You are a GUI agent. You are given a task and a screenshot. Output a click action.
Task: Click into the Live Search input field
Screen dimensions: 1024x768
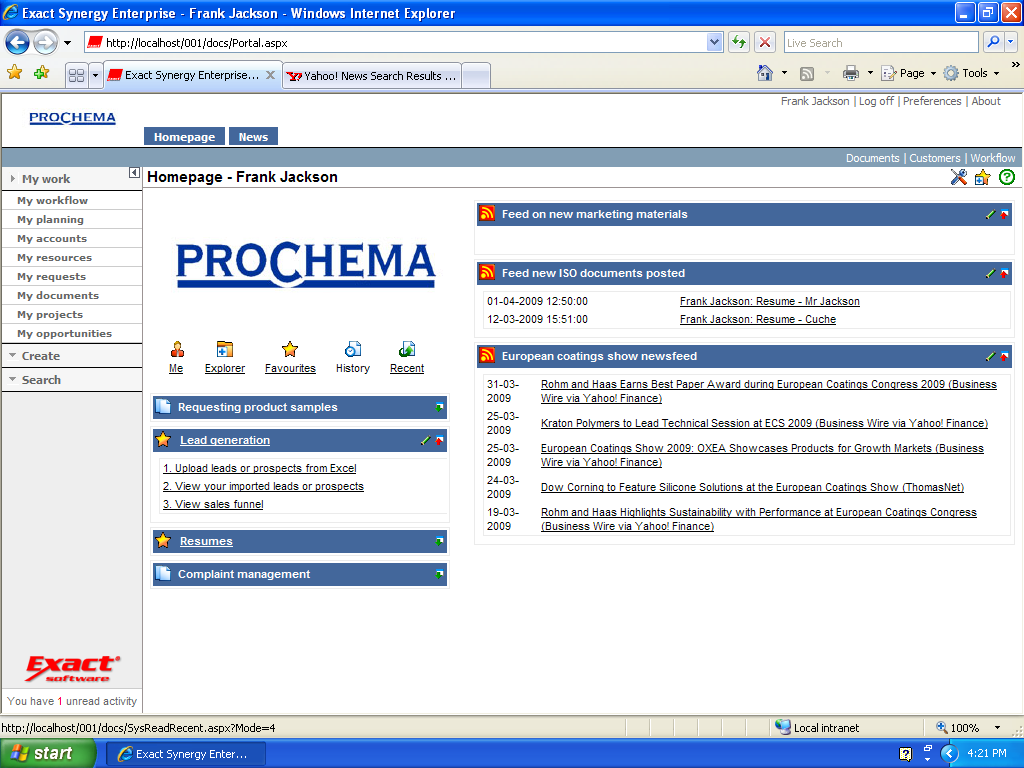tap(881, 42)
